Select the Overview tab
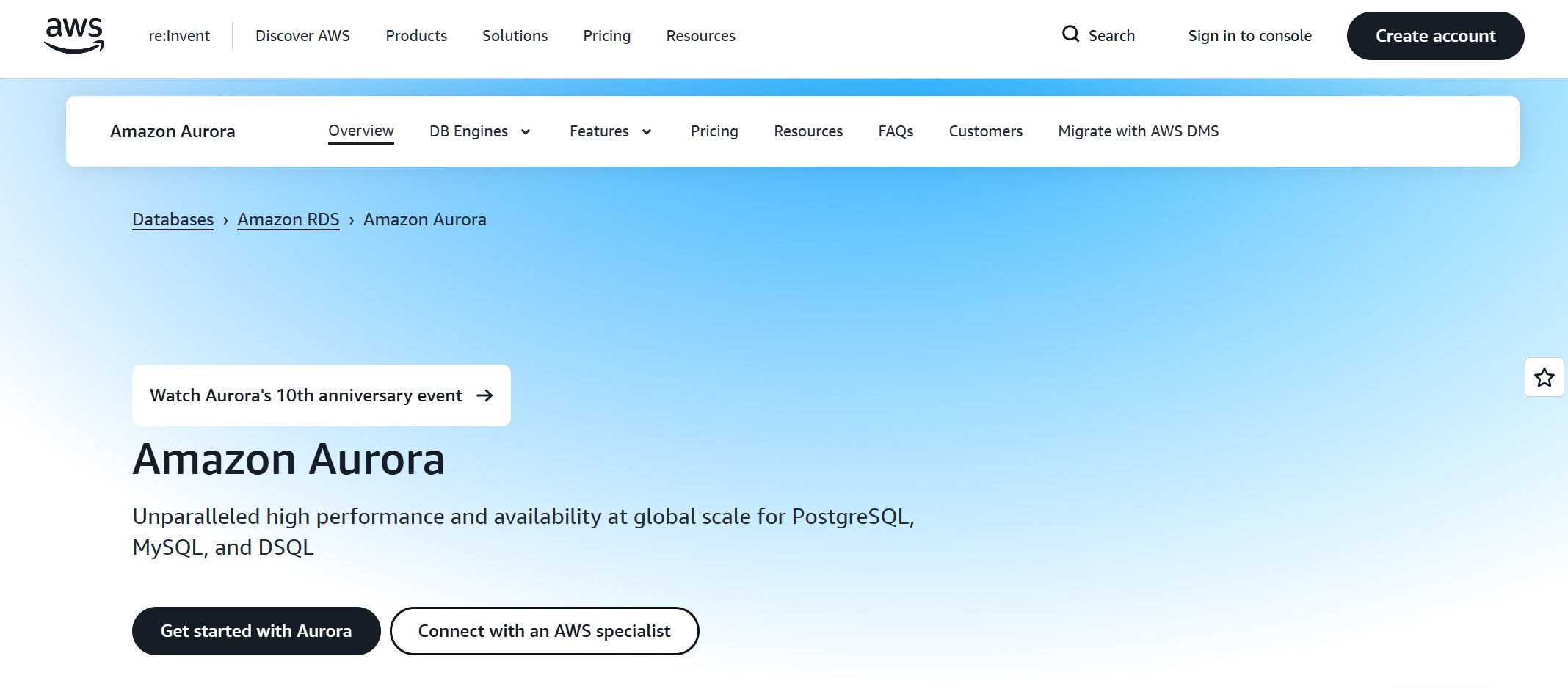This screenshot has width=1568, height=689. [360, 131]
